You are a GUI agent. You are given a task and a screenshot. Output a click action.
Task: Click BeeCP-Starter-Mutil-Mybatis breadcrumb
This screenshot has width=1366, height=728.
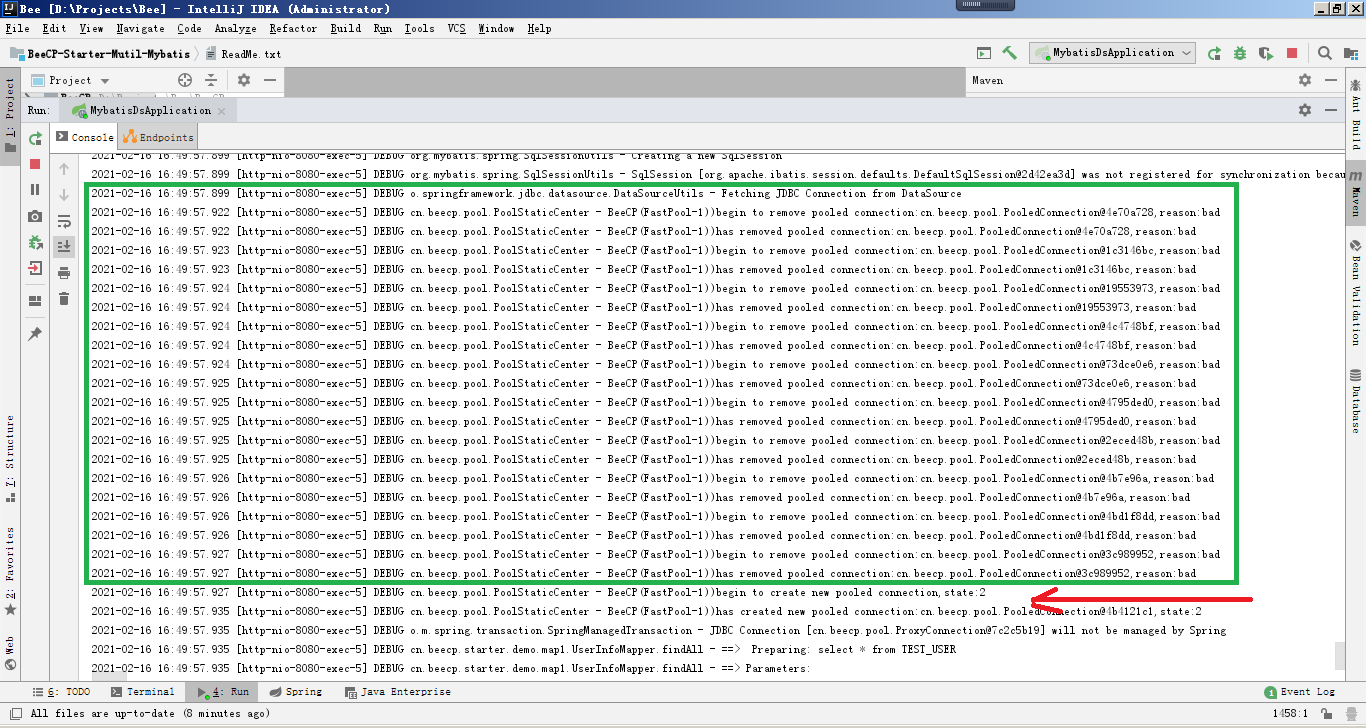[98, 54]
